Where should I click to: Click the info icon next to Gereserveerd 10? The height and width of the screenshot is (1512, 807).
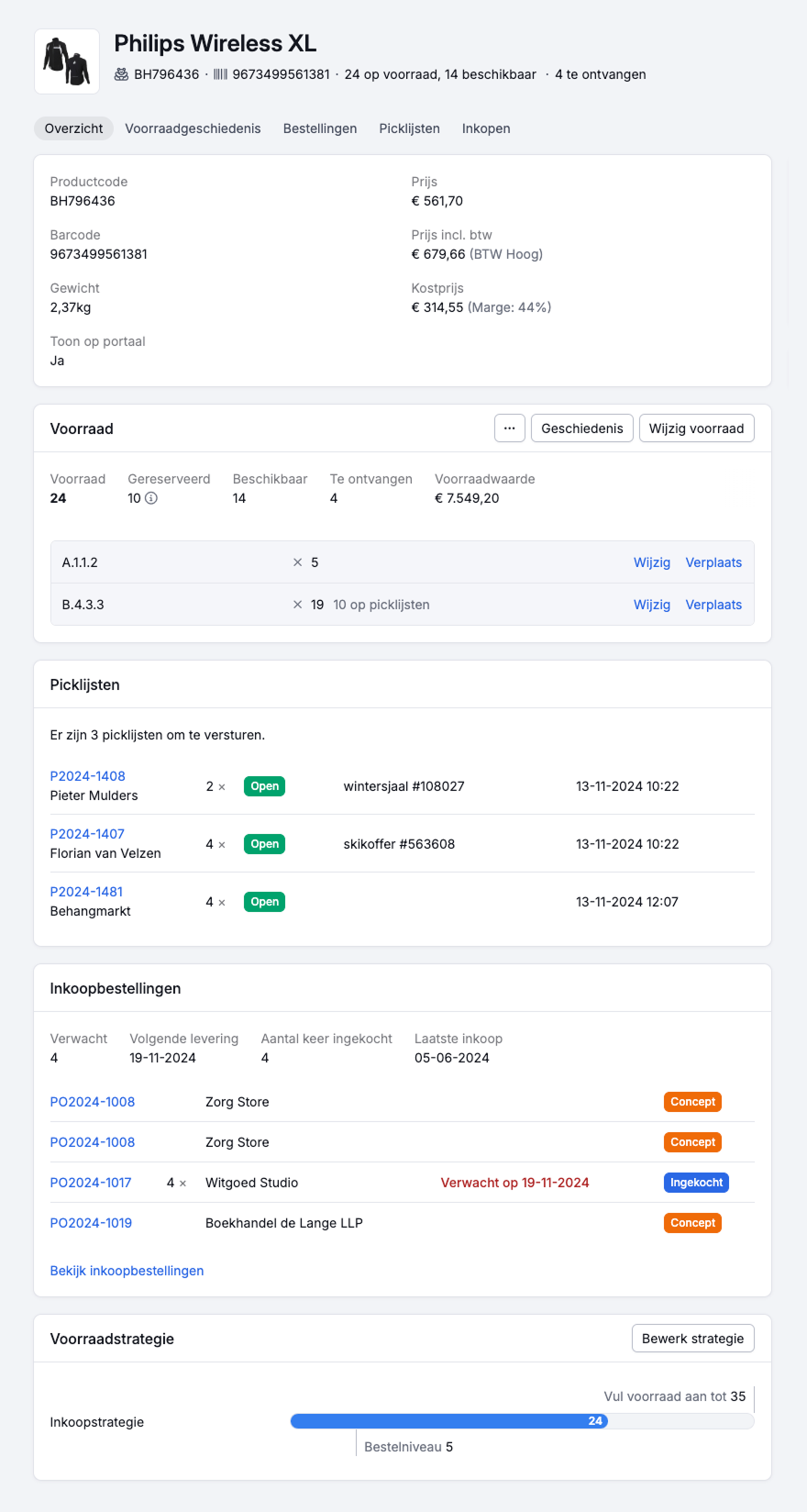point(151,498)
